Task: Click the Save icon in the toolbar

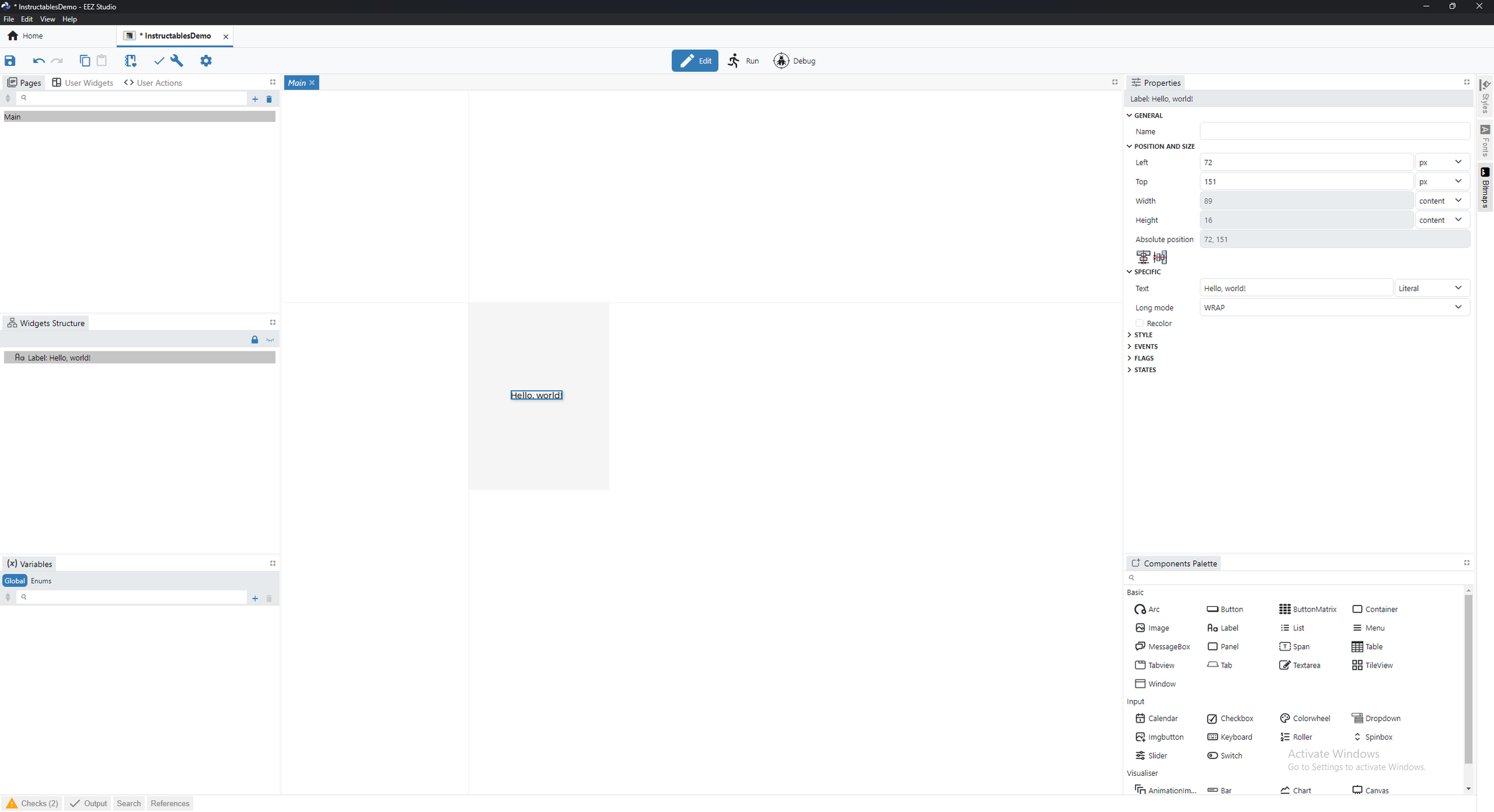Action: click(x=10, y=60)
